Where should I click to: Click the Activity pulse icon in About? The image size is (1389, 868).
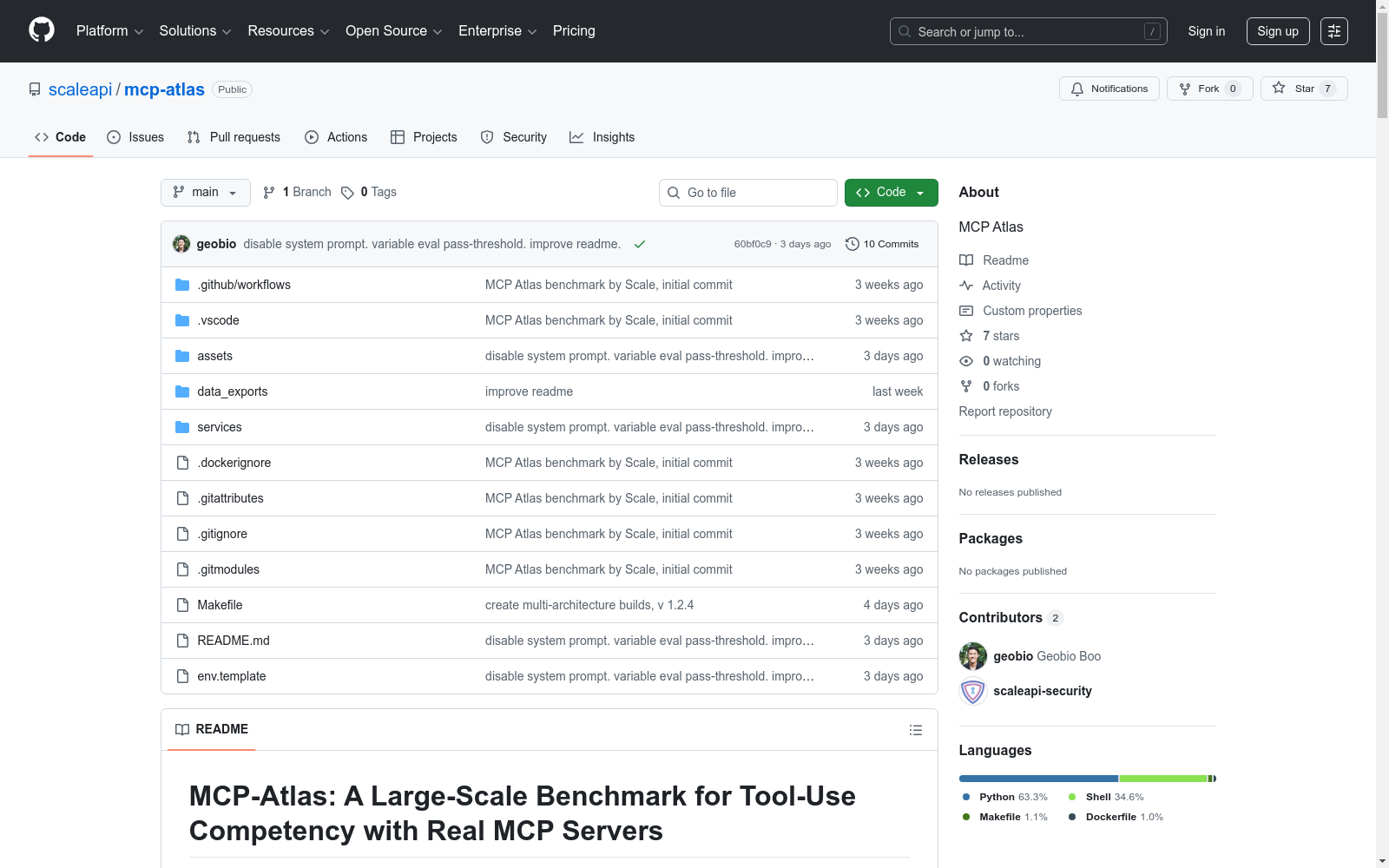coord(966,286)
